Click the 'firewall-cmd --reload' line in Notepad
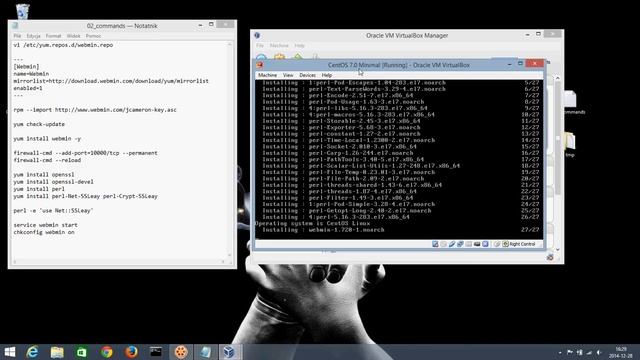Screen dimensions: 640x360 47,160
